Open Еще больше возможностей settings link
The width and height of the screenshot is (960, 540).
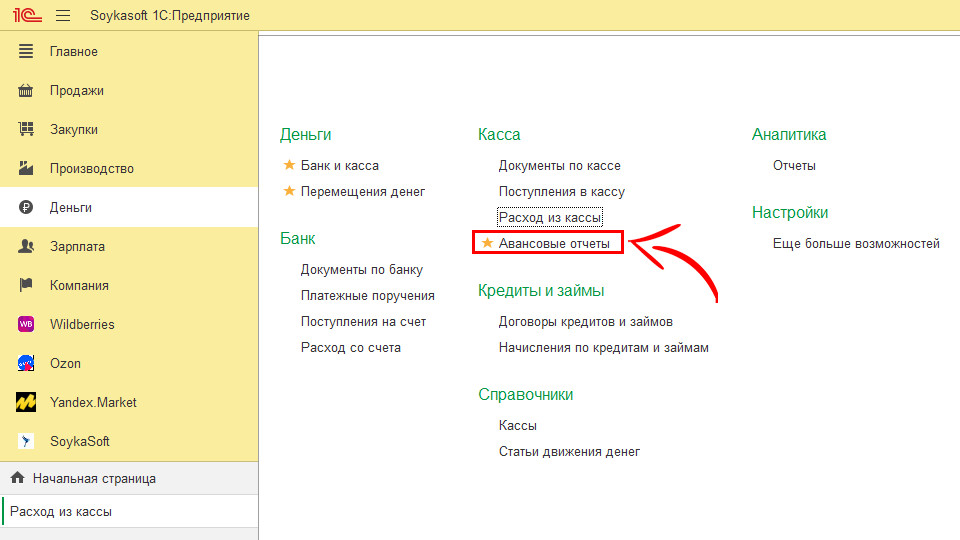[x=856, y=243]
